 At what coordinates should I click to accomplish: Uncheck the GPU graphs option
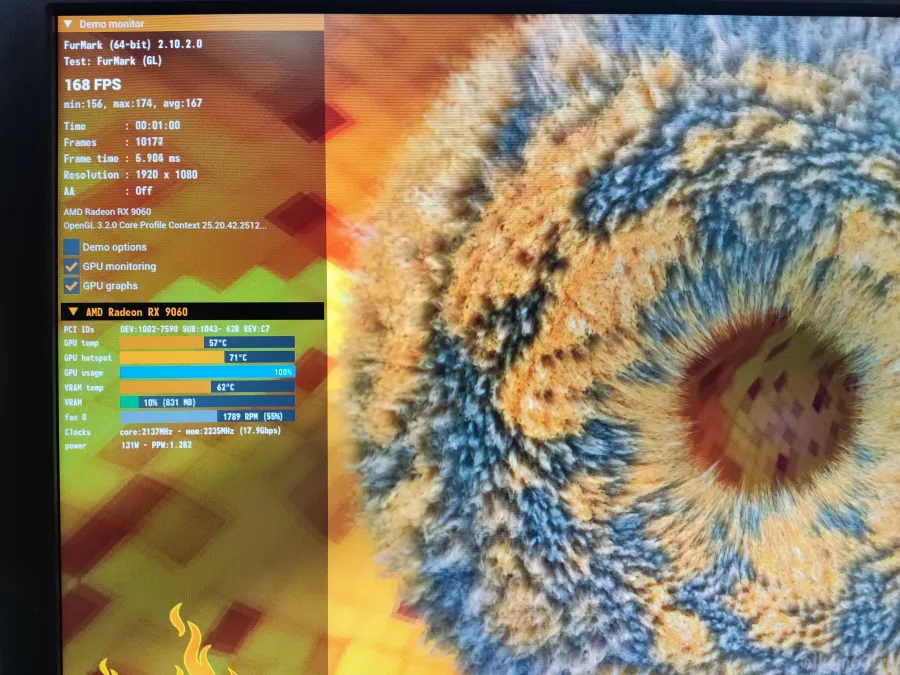coord(71,286)
